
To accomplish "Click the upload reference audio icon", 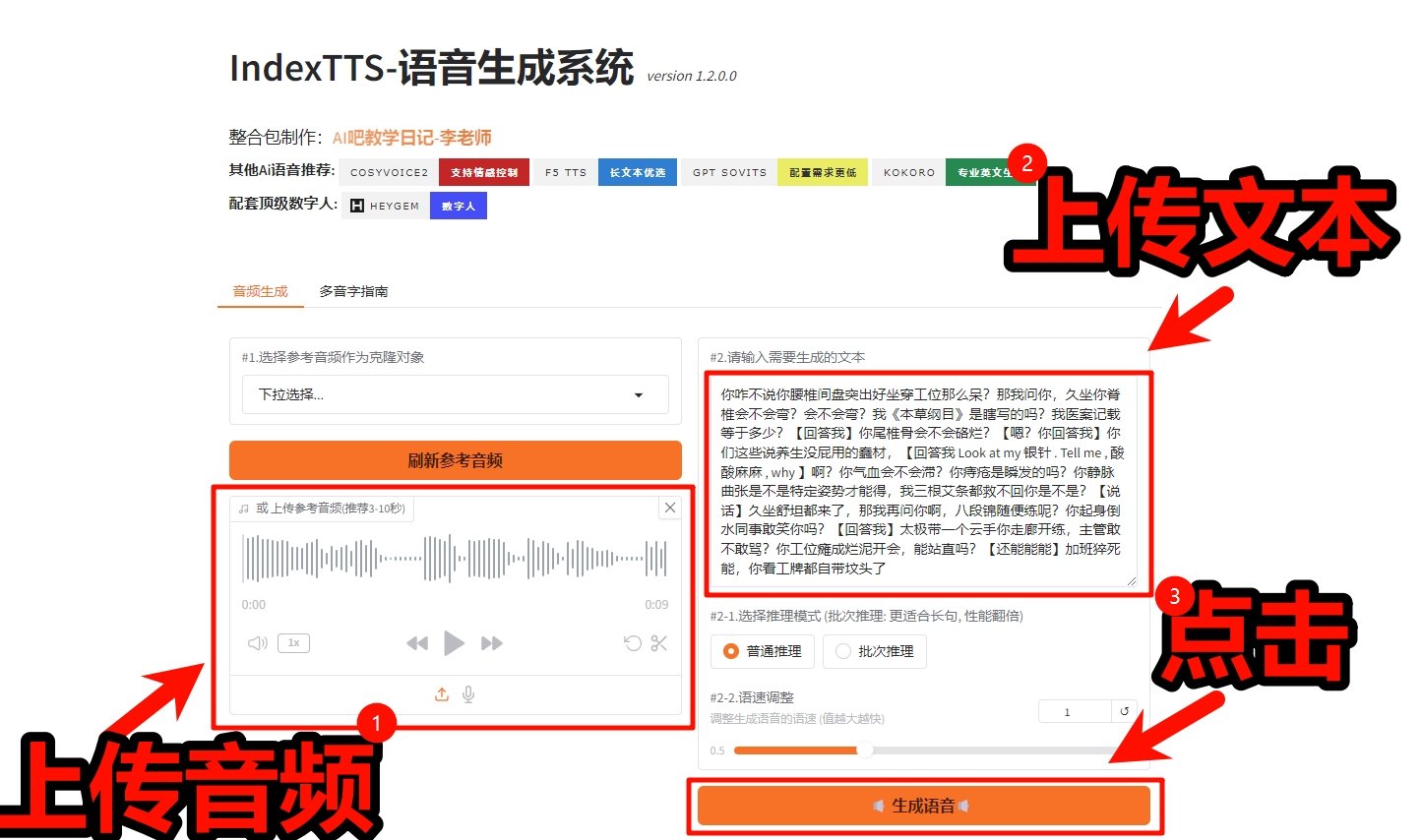I will pyautogui.click(x=441, y=693).
